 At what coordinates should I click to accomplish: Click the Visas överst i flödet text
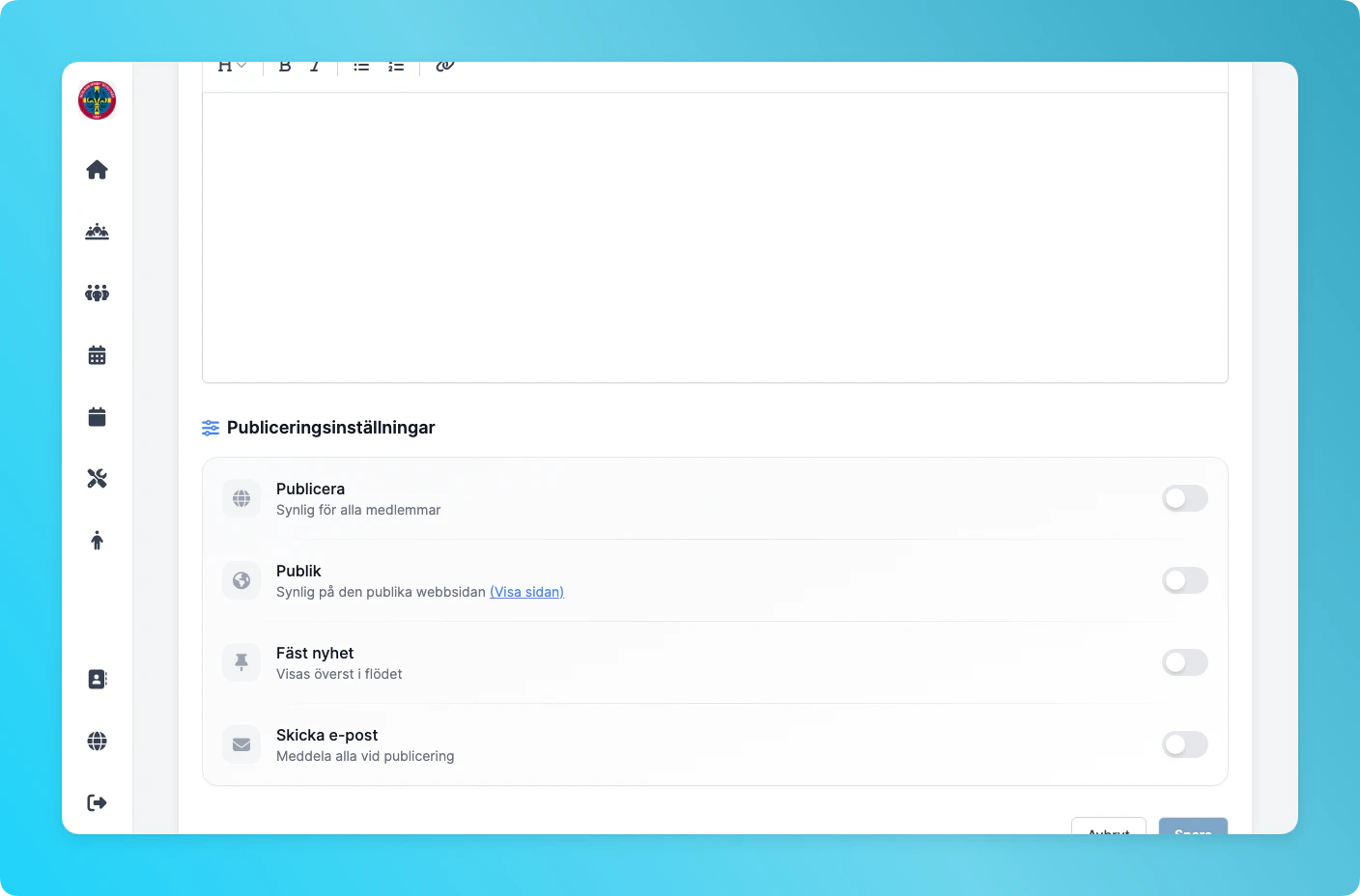pyautogui.click(x=339, y=674)
